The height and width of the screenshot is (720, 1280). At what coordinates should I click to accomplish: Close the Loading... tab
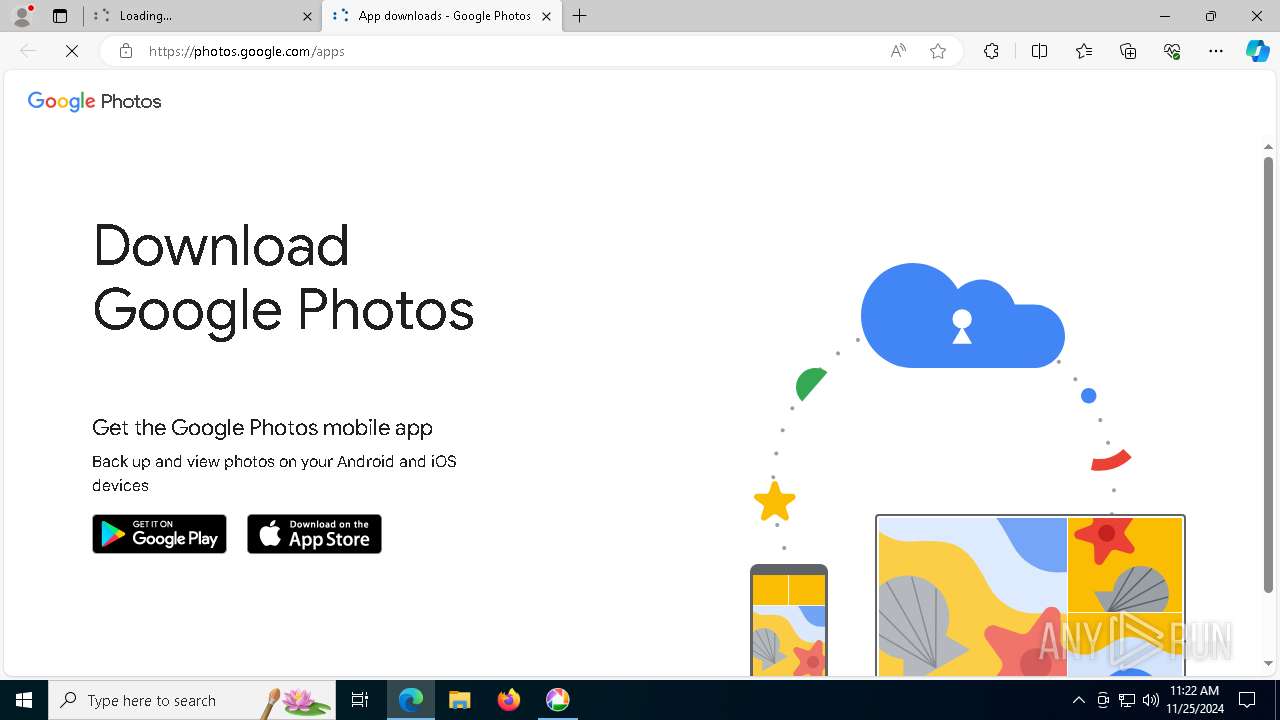307,16
